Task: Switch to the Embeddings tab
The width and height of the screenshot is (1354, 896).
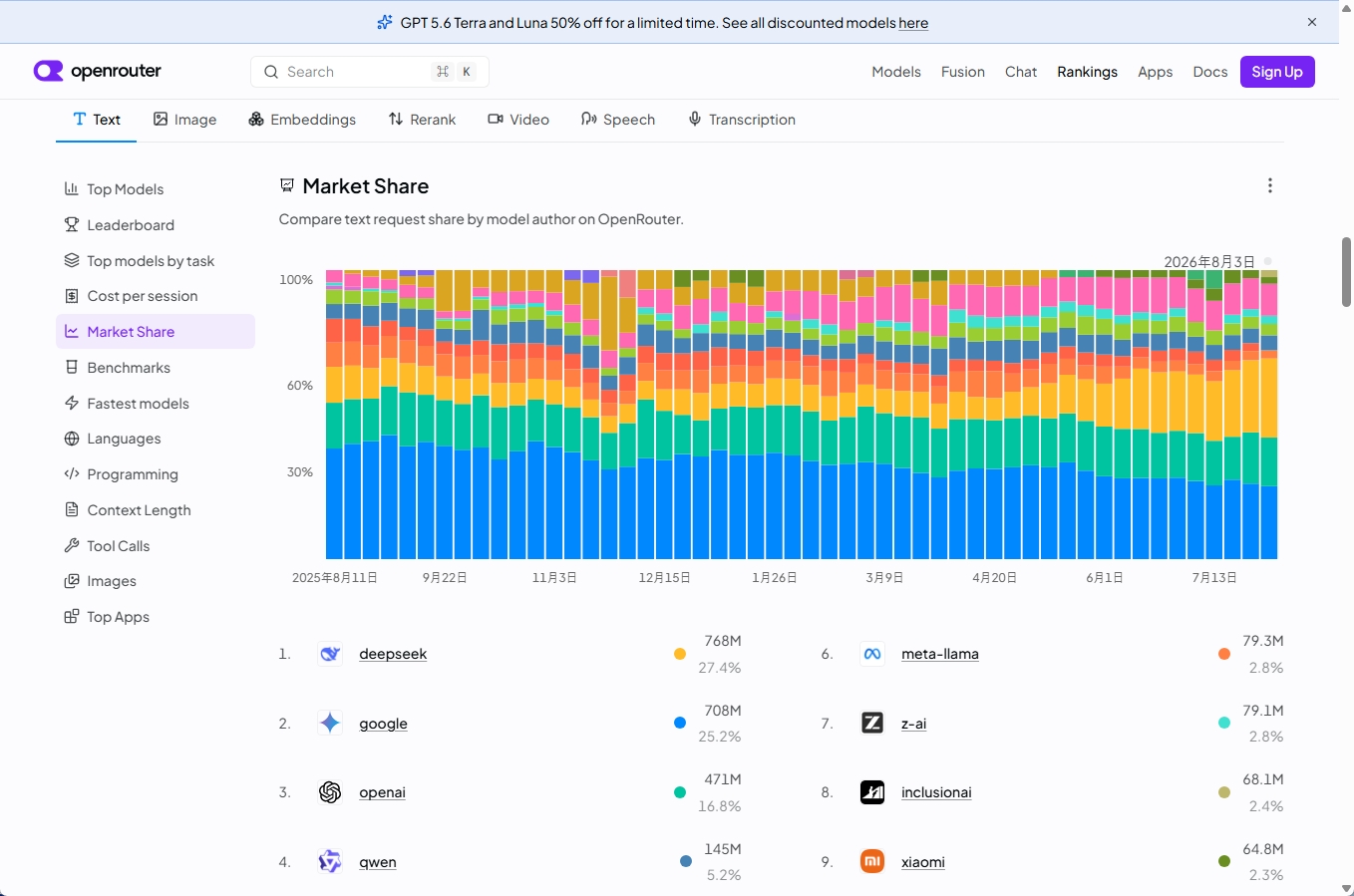Action: (x=302, y=120)
